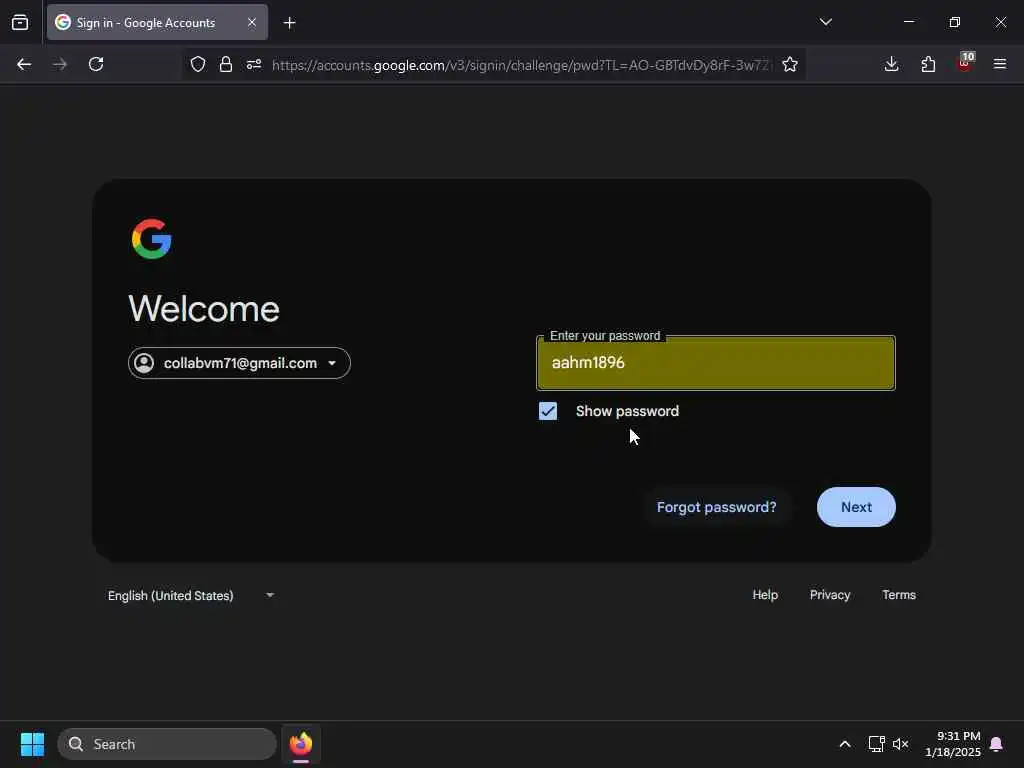Click the Firefox icon in the taskbar
Viewport: 1024px width, 768px height.
[301, 744]
